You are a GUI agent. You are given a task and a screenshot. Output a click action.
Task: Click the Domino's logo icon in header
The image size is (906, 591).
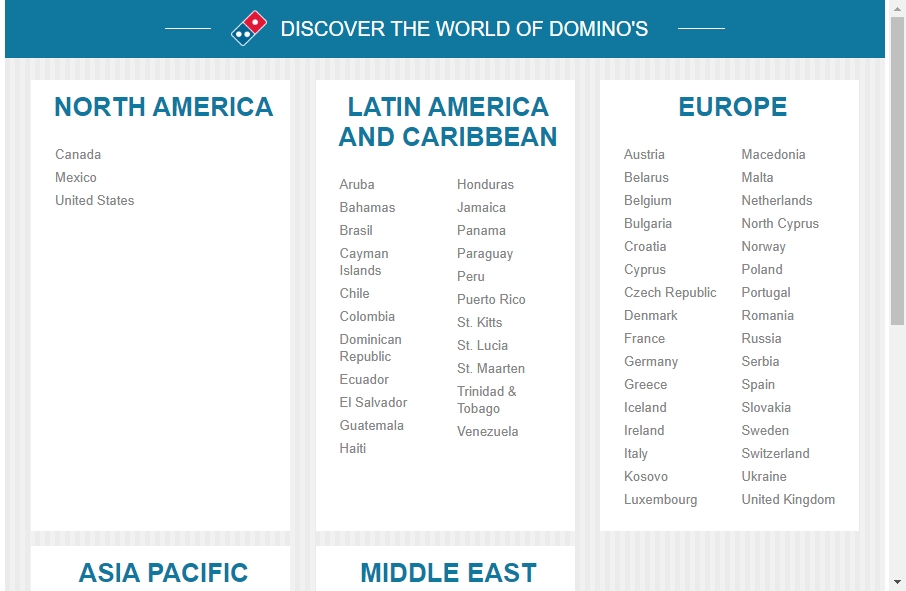(249, 28)
